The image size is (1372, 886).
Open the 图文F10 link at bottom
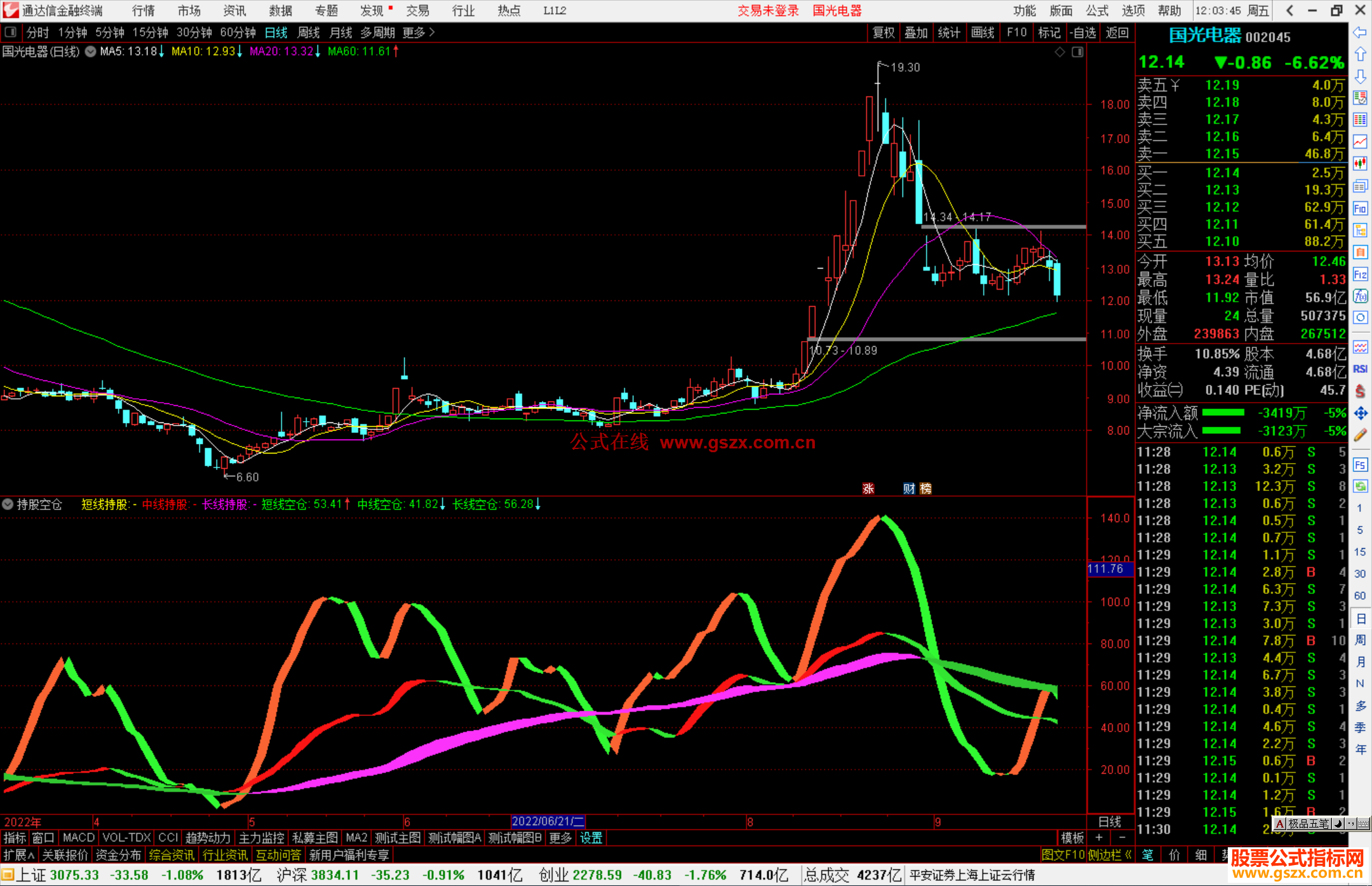[1063, 855]
